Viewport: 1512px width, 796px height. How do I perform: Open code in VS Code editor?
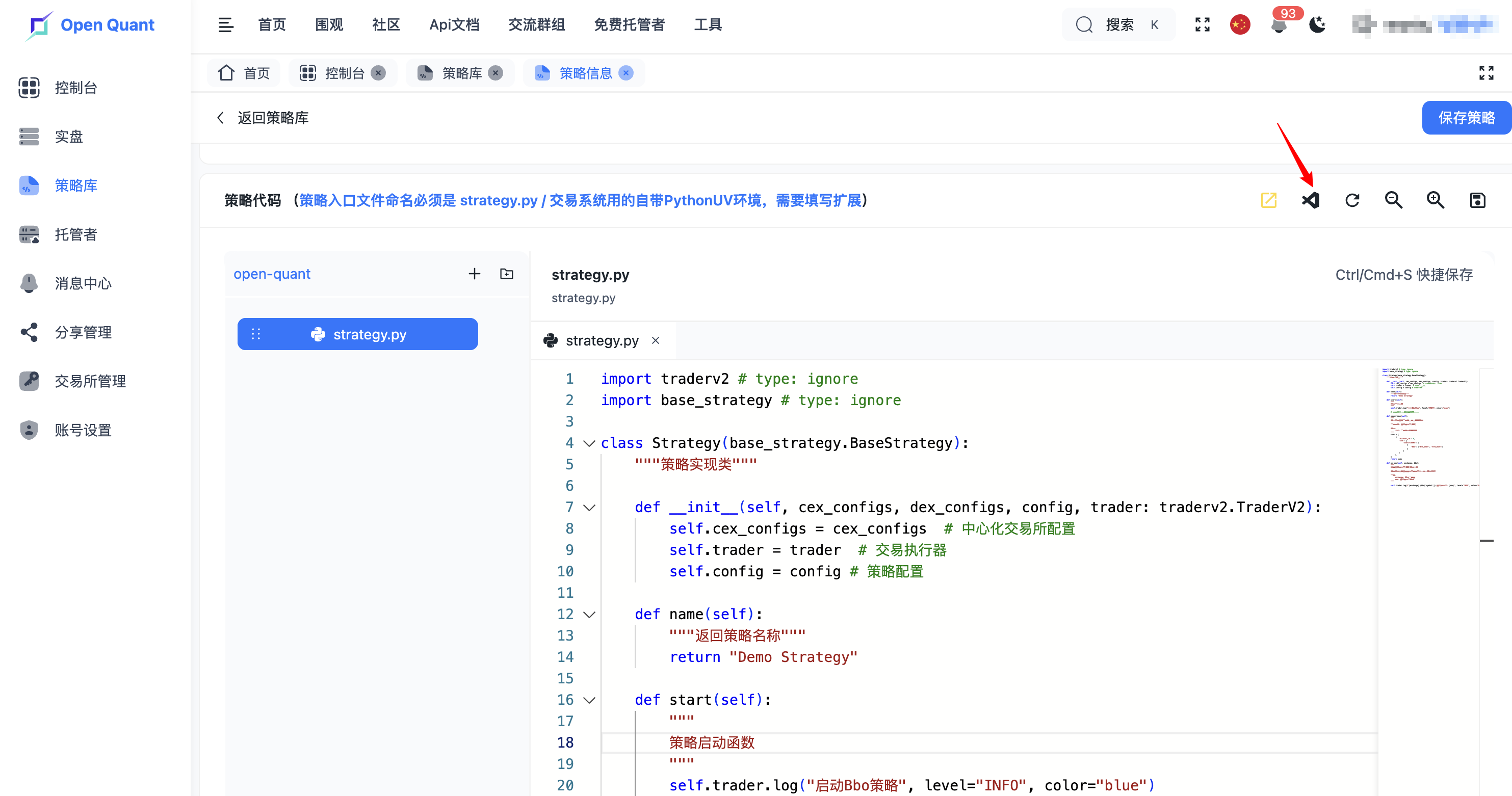[1311, 200]
